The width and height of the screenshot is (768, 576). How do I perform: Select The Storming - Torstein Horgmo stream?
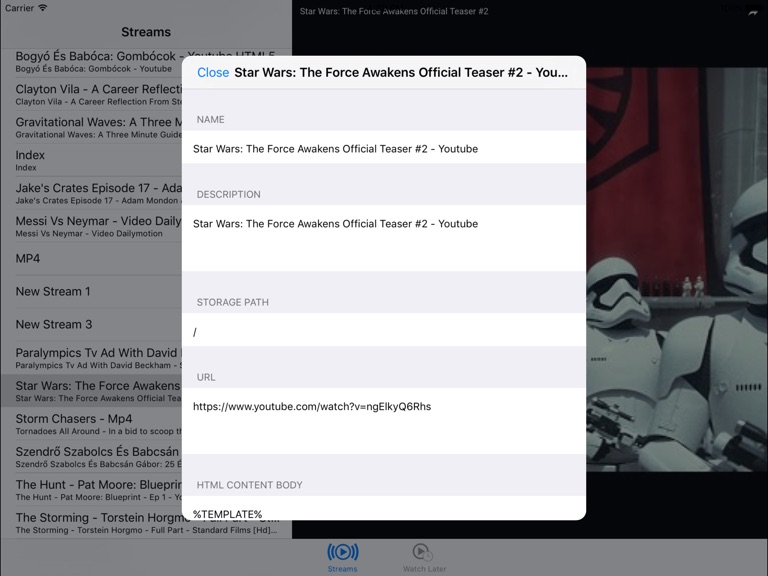146,522
